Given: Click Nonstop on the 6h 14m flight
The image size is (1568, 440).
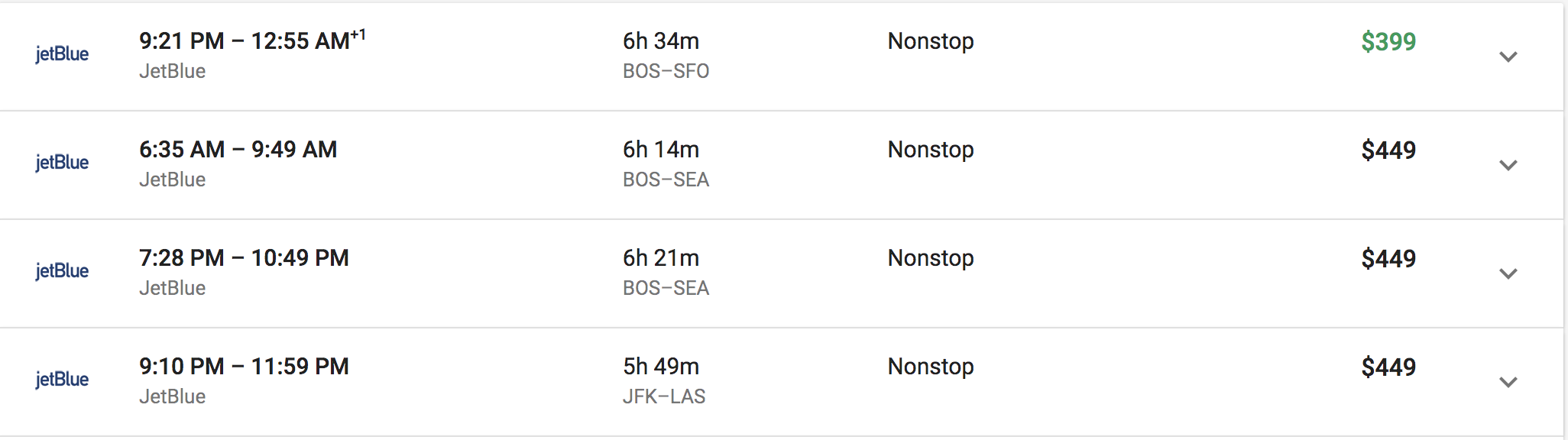Looking at the screenshot, I should coord(931,149).
